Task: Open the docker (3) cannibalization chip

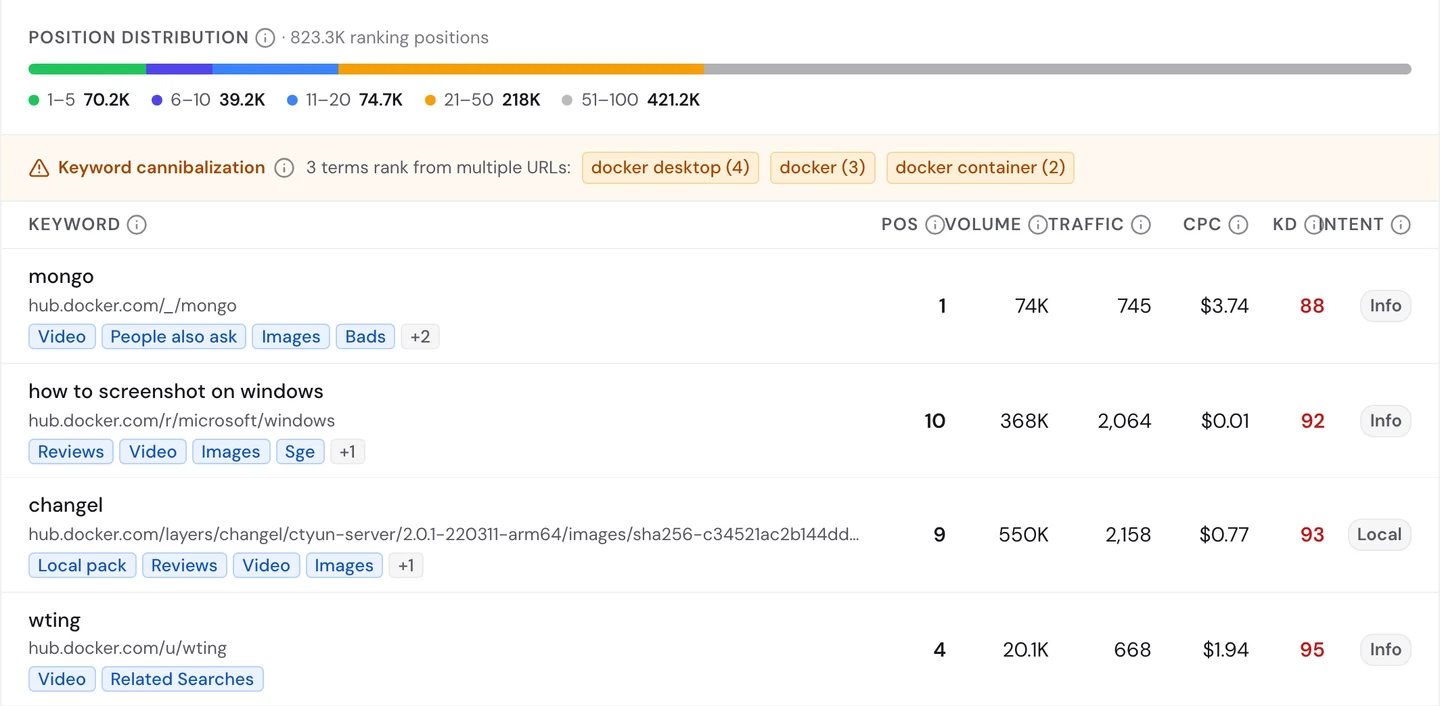Action: click(822, 168)
